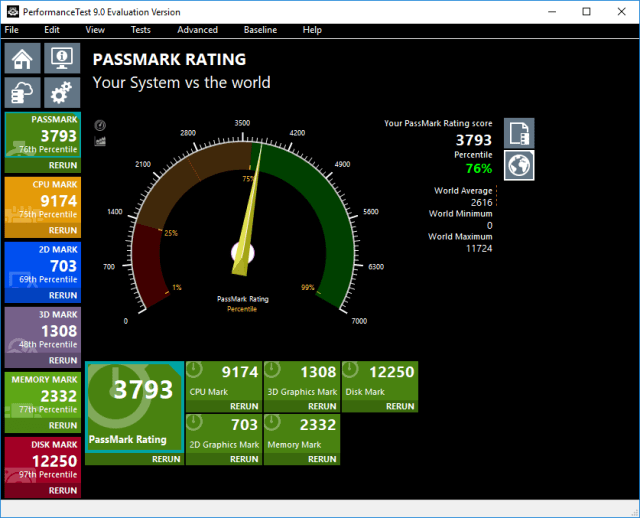Select the PASSMARK 3793 sidebar tile

pos(43,135)
